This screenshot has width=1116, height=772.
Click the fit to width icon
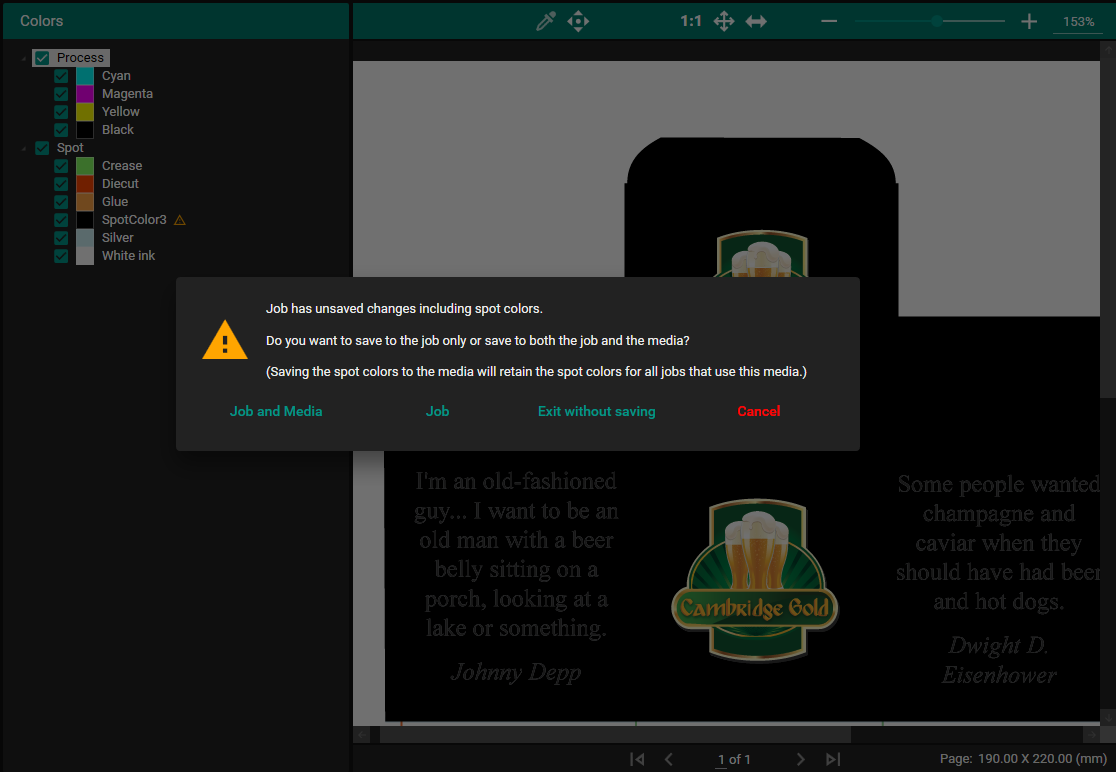tap(756, 21)
